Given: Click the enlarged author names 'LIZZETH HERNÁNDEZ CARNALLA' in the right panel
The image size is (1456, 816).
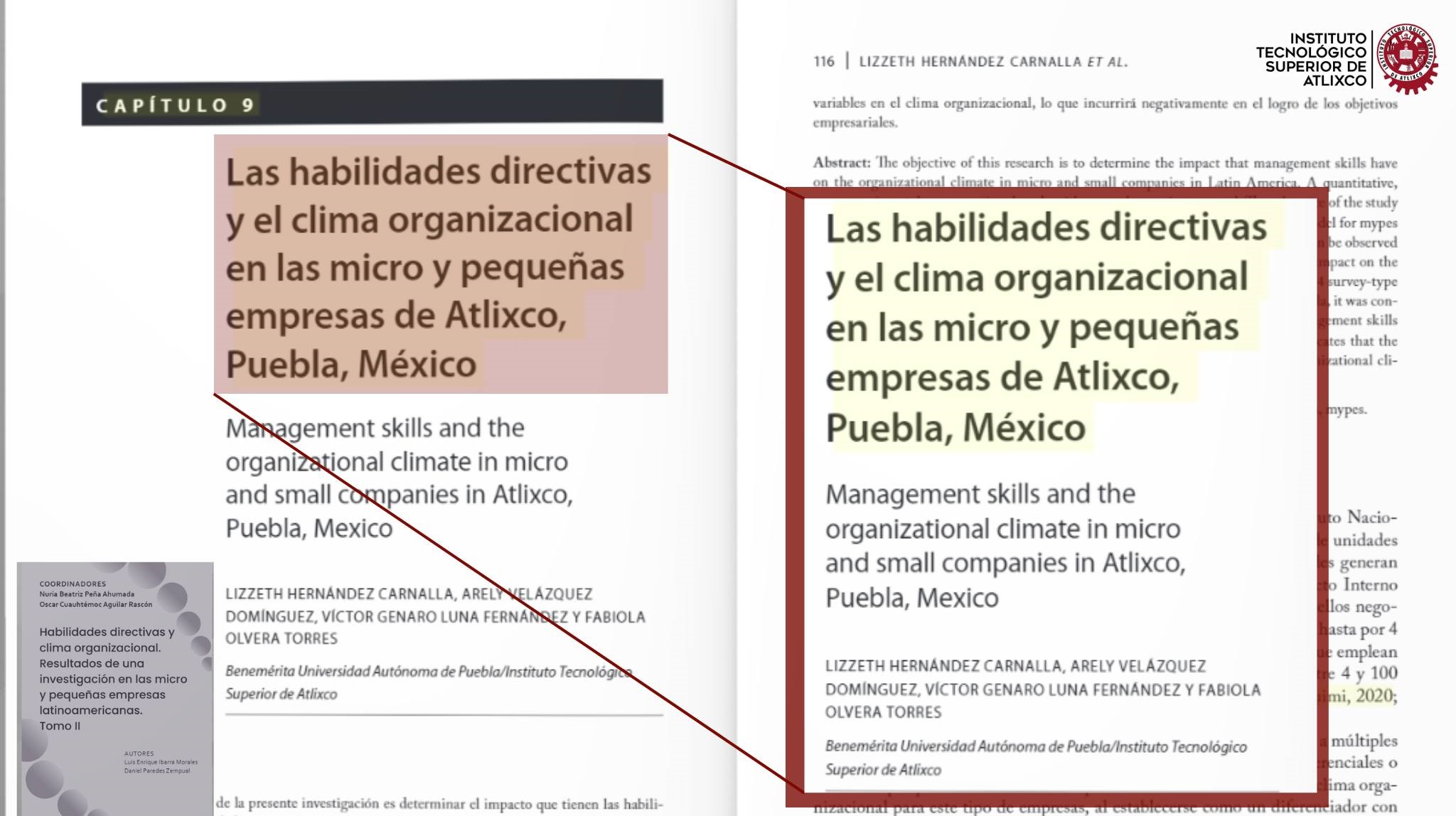Looking at the screenshot, I should [943, 666].
